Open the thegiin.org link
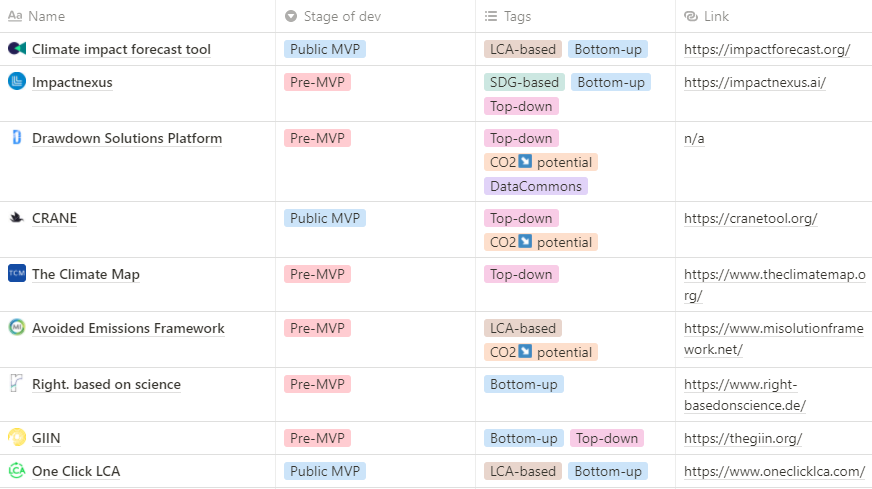 click(x=743, y=438)
